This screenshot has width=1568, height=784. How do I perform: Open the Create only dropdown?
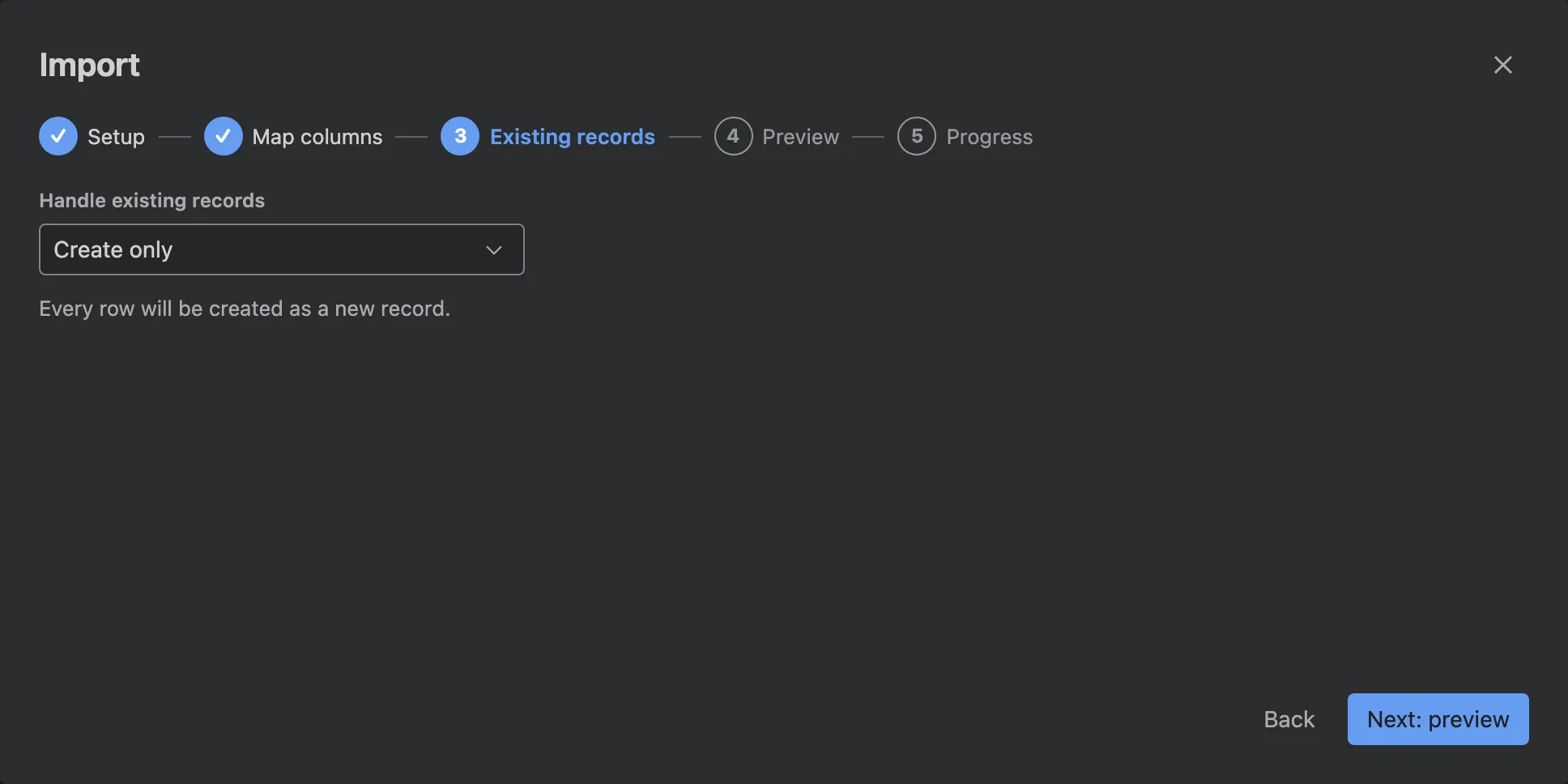click(x=282, y=249)
